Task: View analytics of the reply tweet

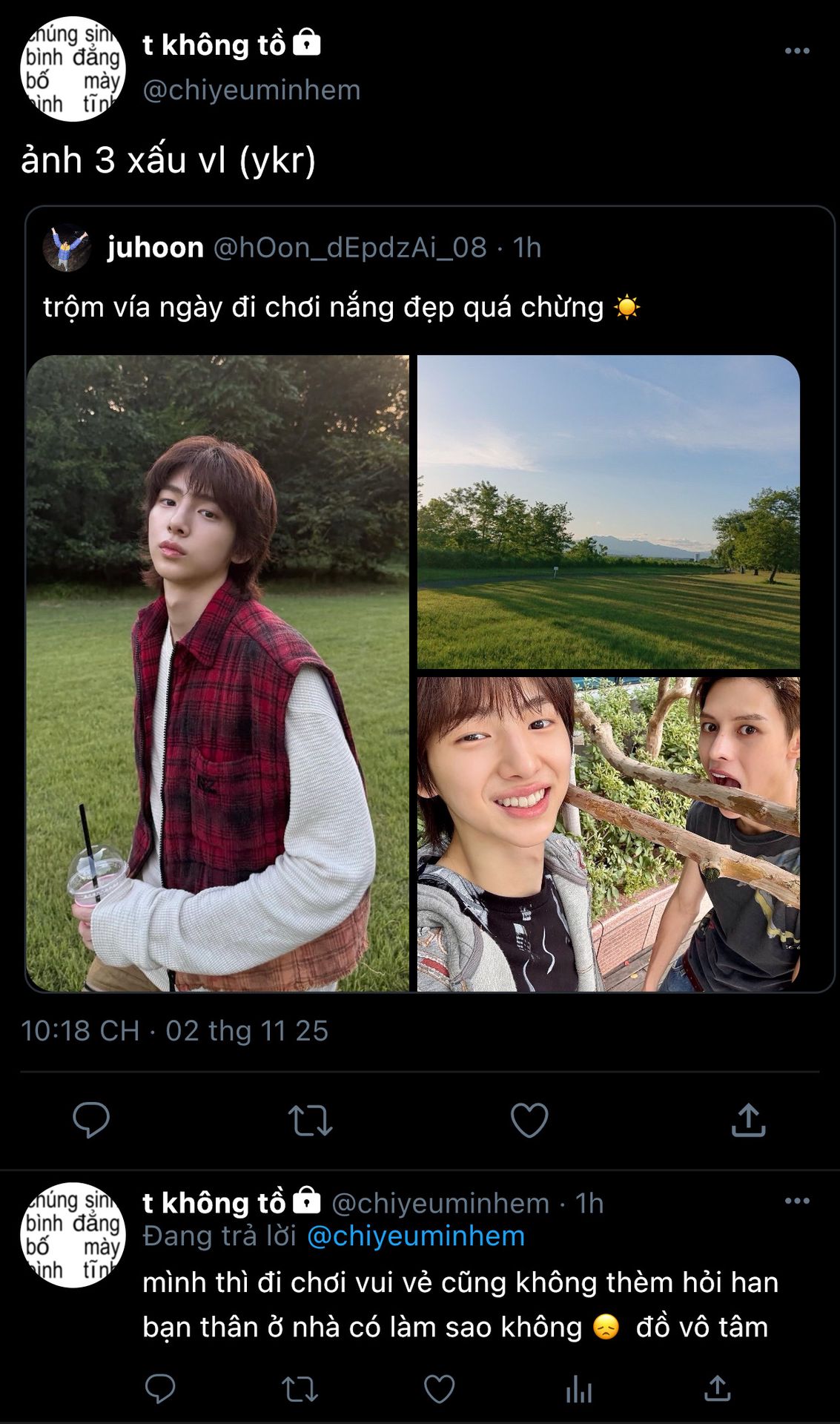Action: coord(578,1389)
